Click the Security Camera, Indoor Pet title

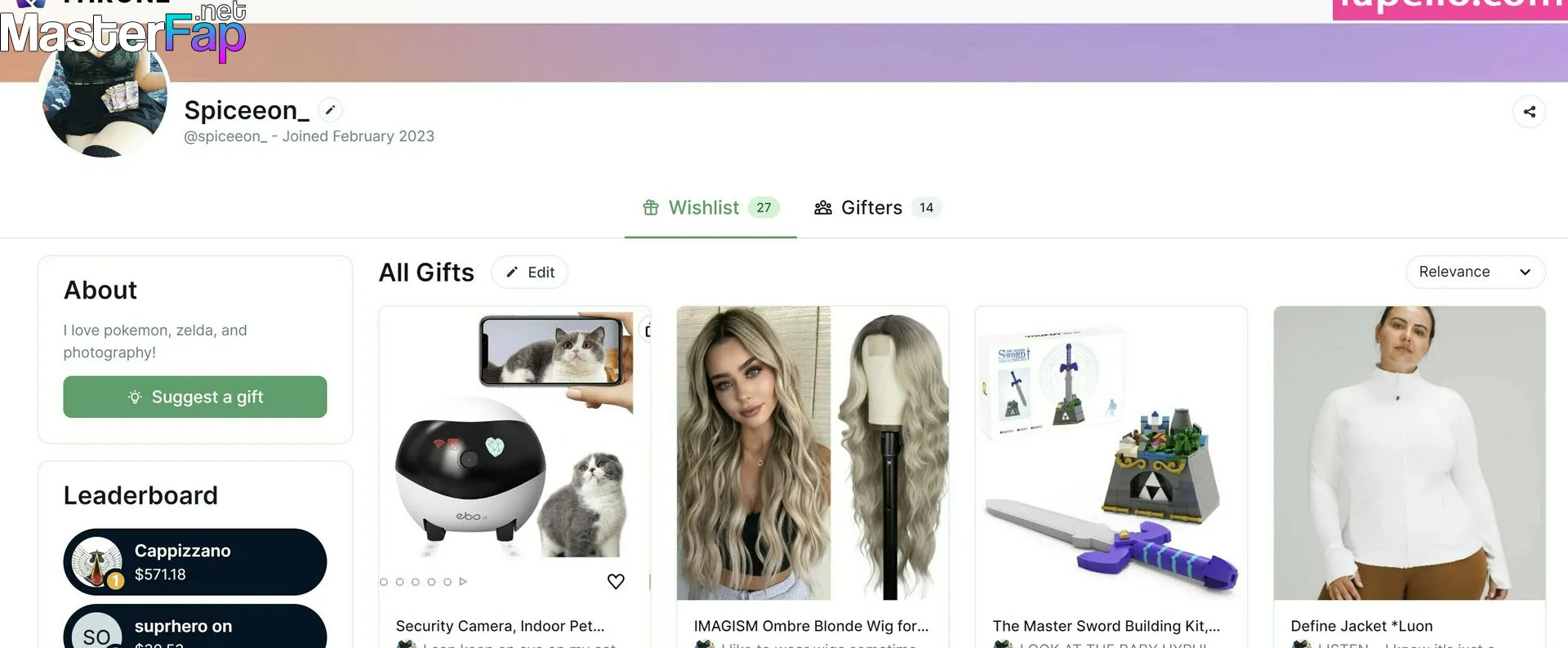pyautogui.click(x=500, y=626)
